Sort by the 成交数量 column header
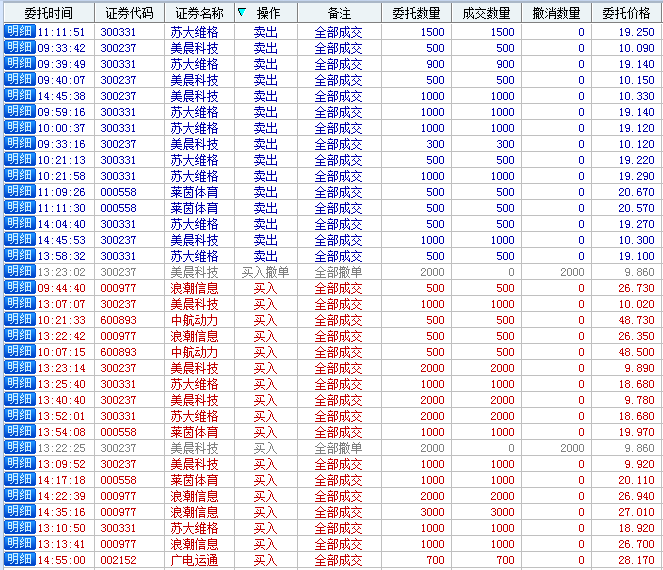 coord(486,13)
